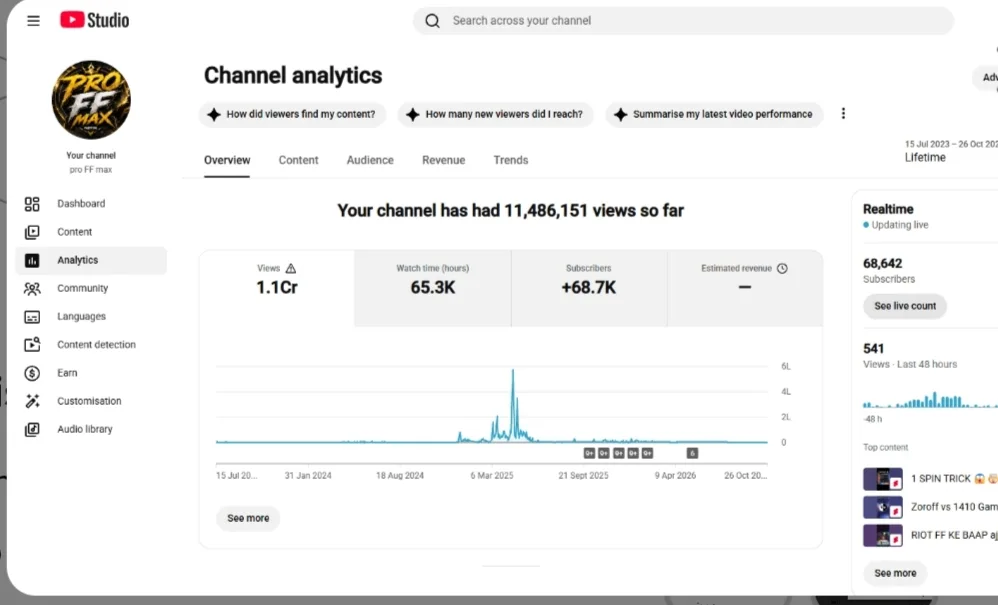
Task: Click the Estimated revenue clock icon
Action: pos(782,268)
